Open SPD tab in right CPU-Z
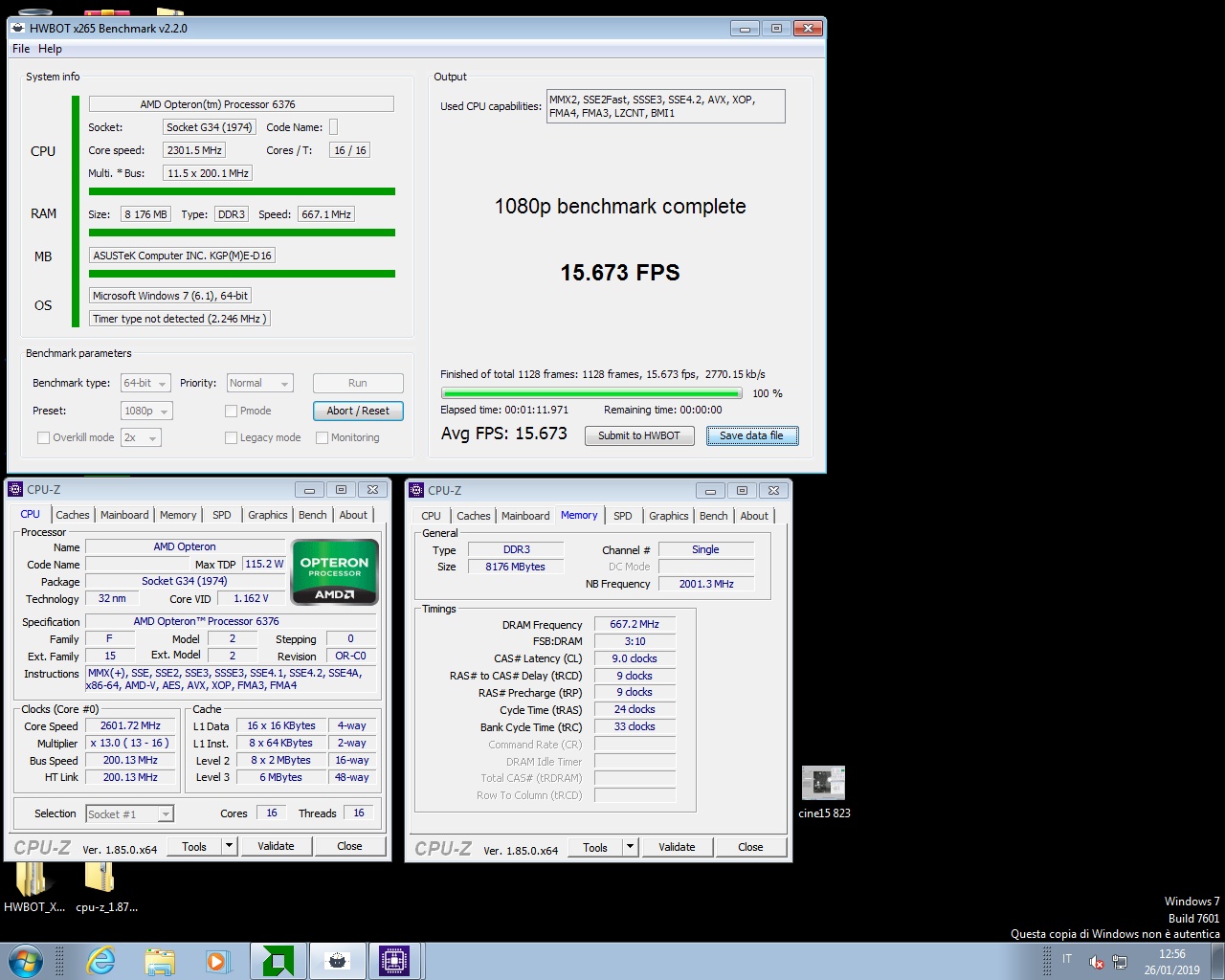This screenshot has width=1225, height=980. [x=622, y=516]
